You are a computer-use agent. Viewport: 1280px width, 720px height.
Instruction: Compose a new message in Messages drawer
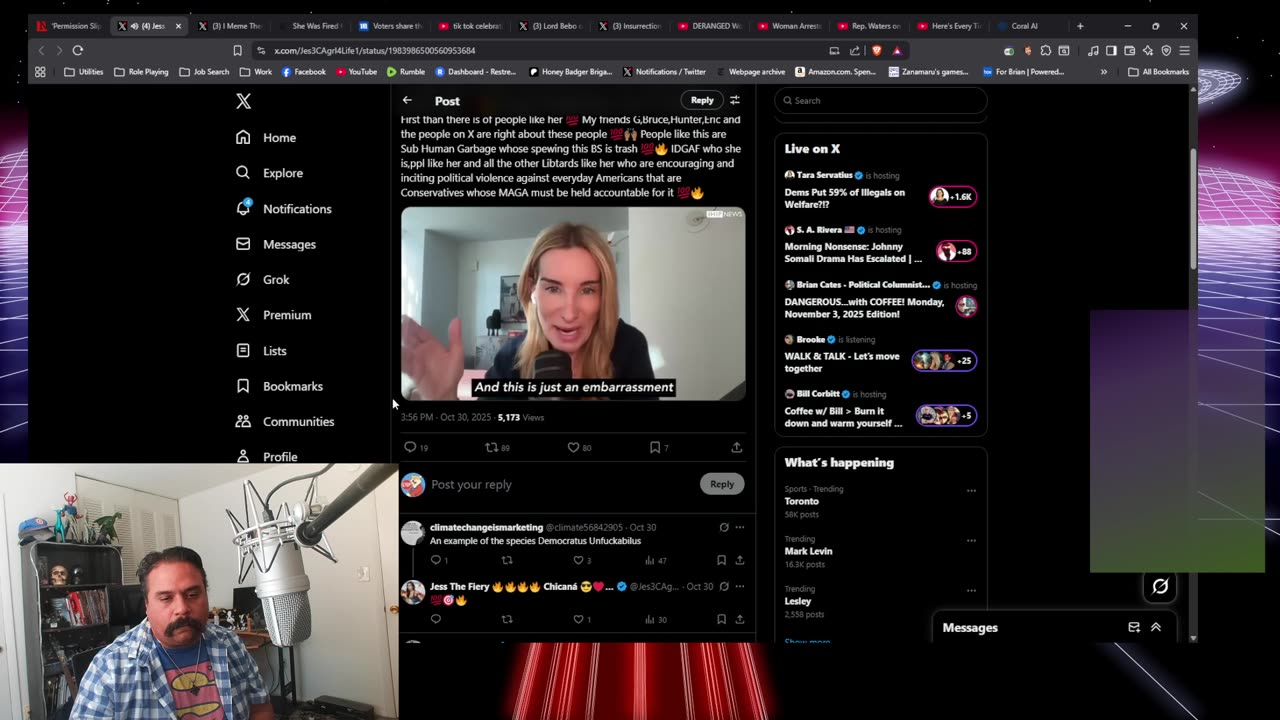click(x=1134, y=627)
